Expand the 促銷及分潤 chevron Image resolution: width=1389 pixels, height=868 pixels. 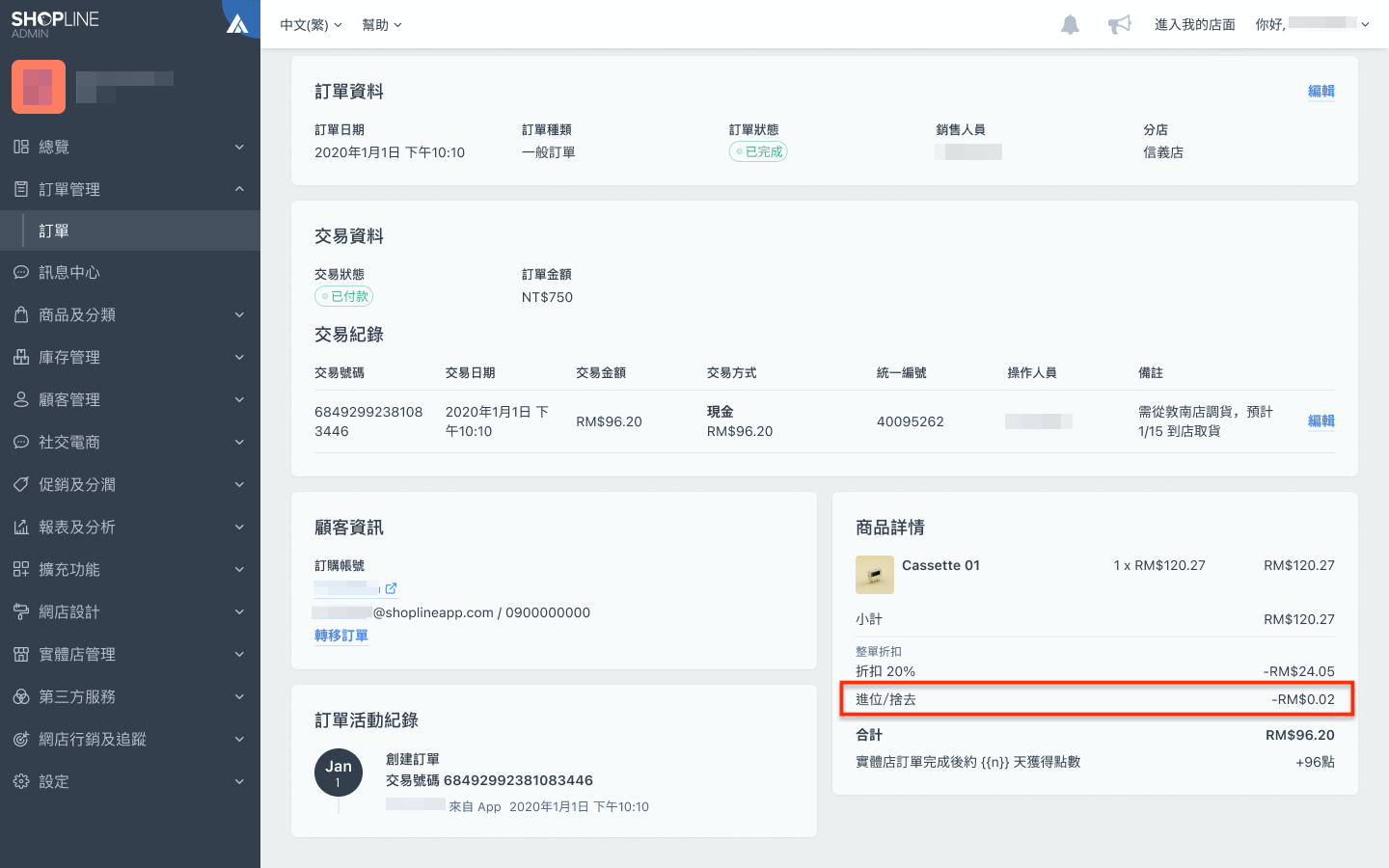(239, 484)
